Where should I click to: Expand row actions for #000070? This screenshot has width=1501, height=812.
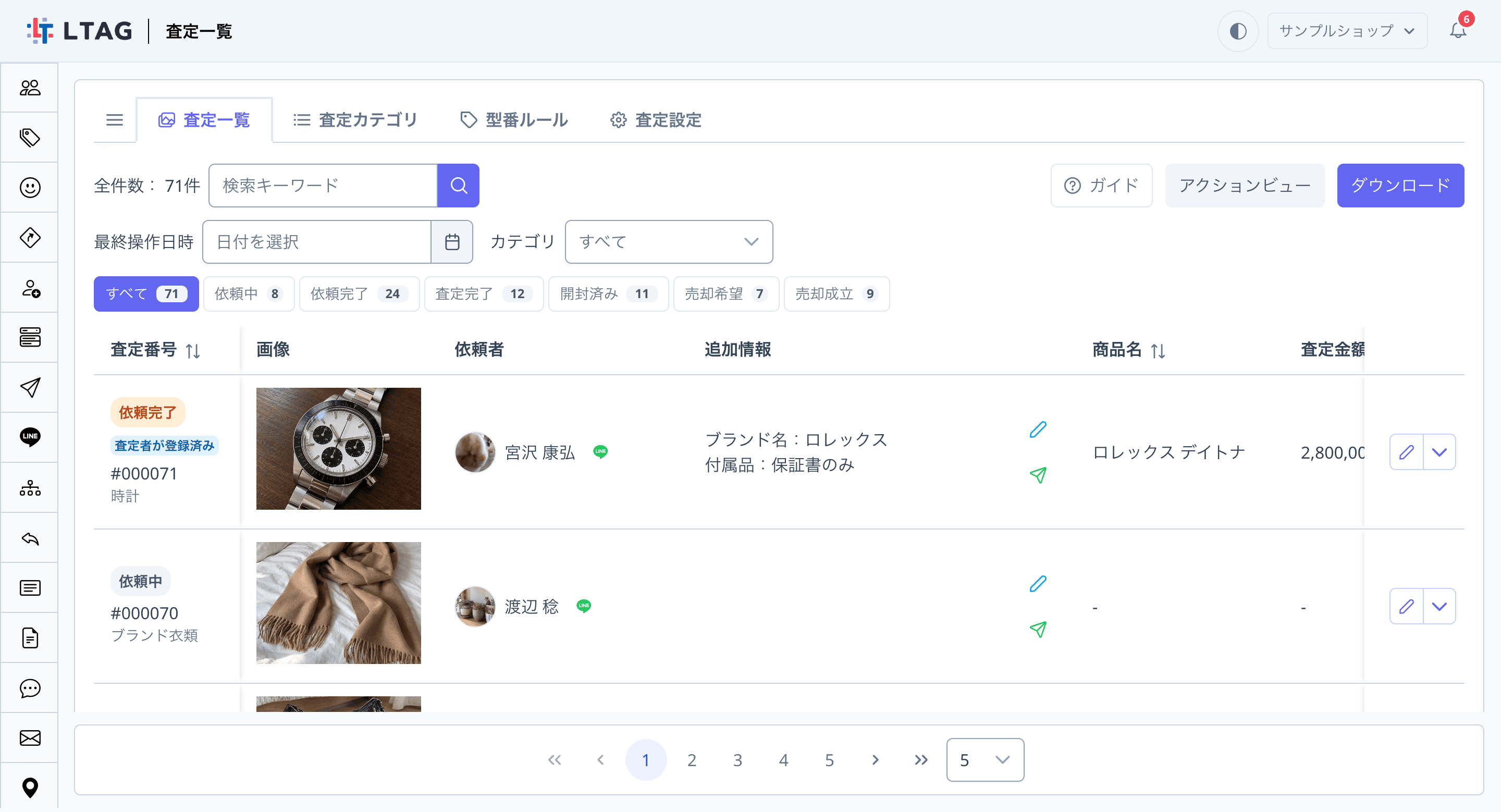[1439, 606]
